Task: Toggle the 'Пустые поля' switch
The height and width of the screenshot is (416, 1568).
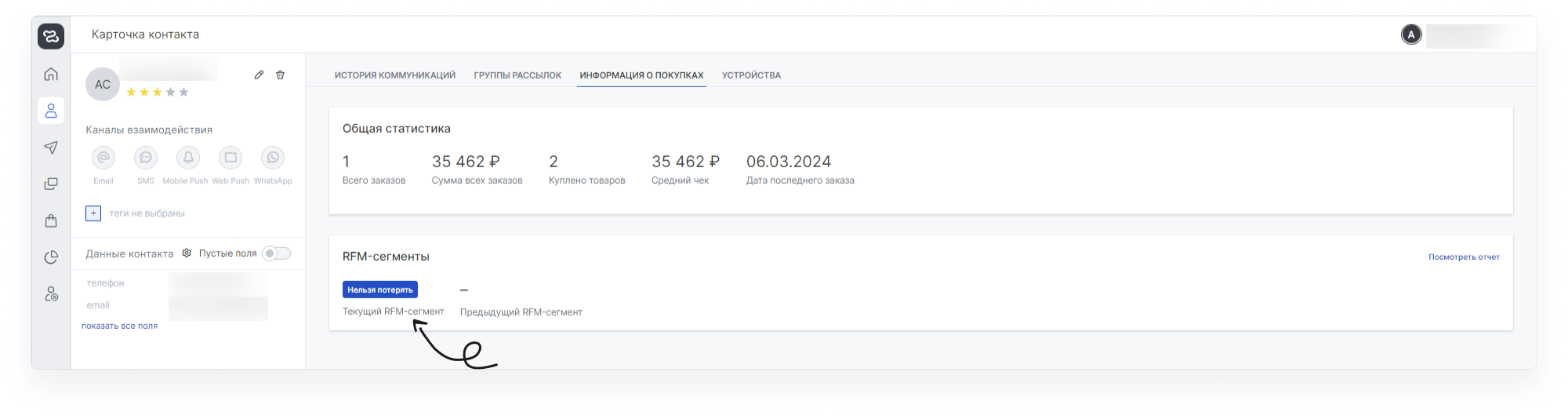Action: (276, 253)
